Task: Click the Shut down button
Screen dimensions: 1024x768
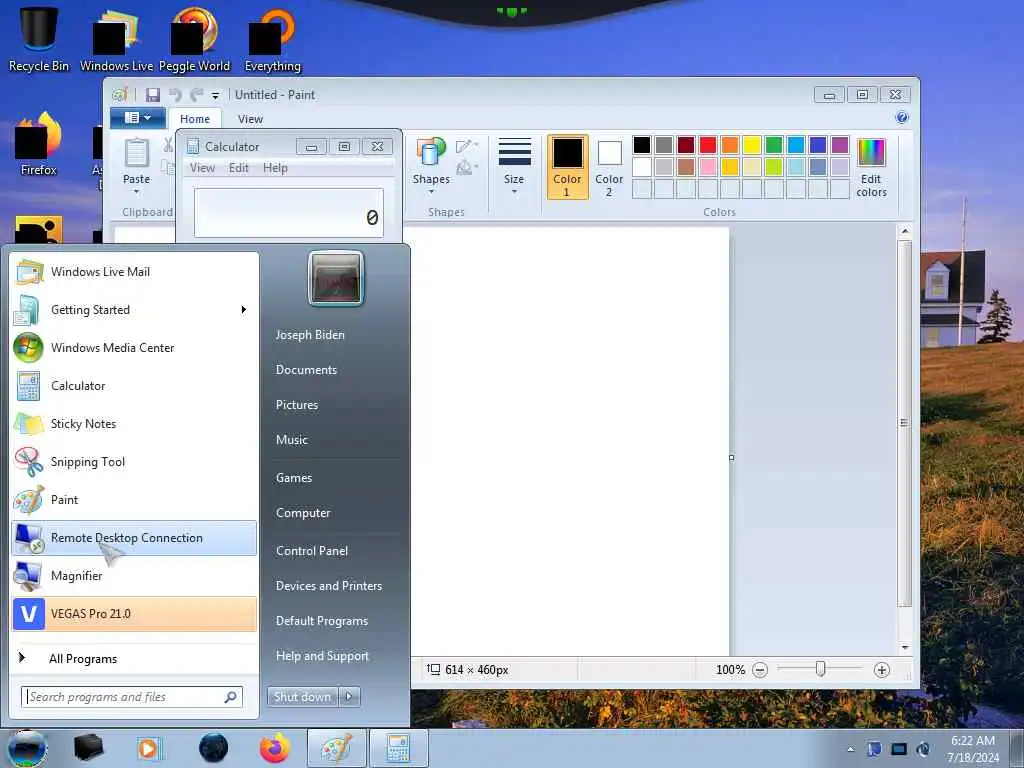Action: (302, 697)
